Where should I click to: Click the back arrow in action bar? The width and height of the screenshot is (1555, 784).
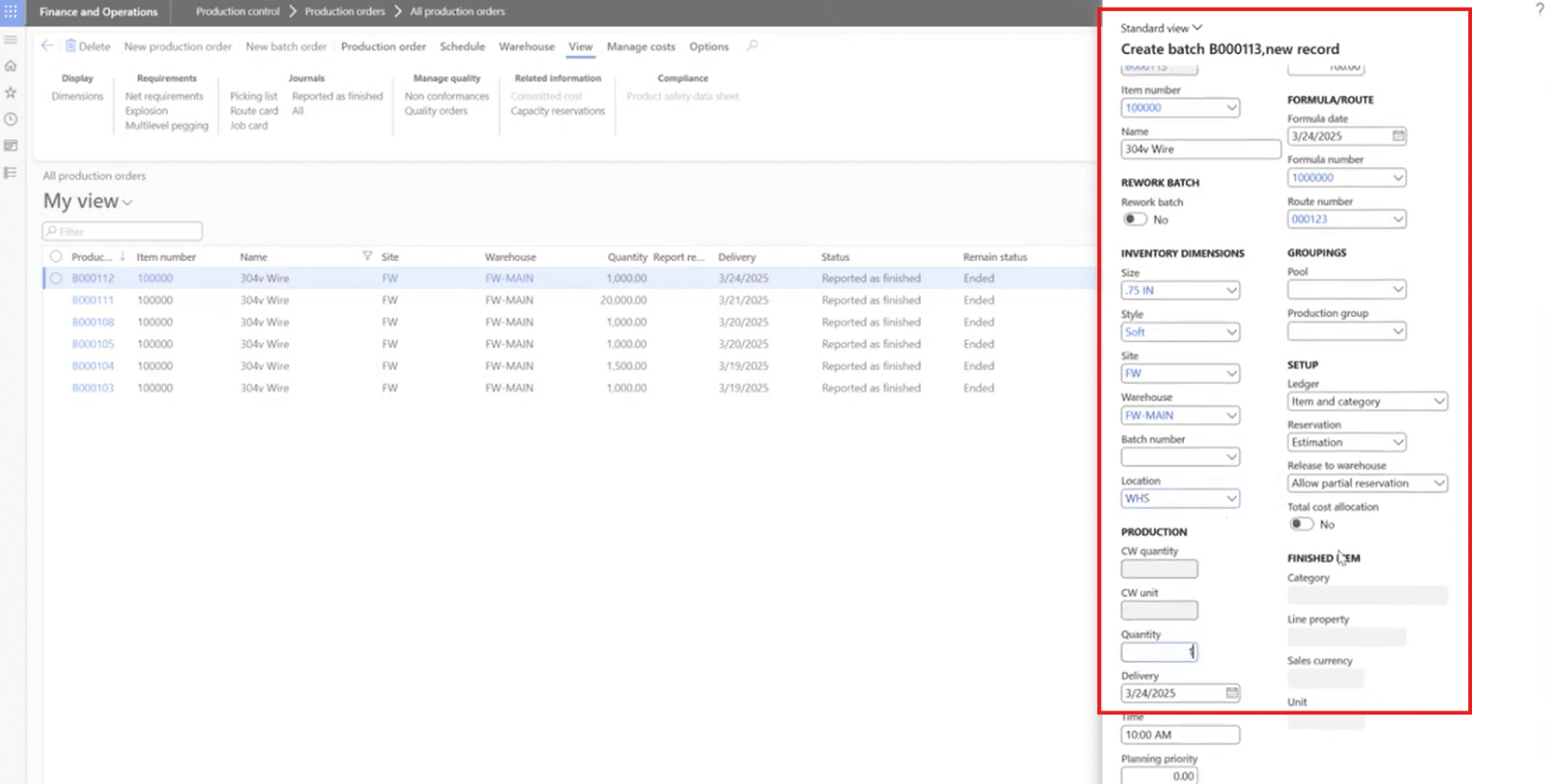[x=48, y=46]
